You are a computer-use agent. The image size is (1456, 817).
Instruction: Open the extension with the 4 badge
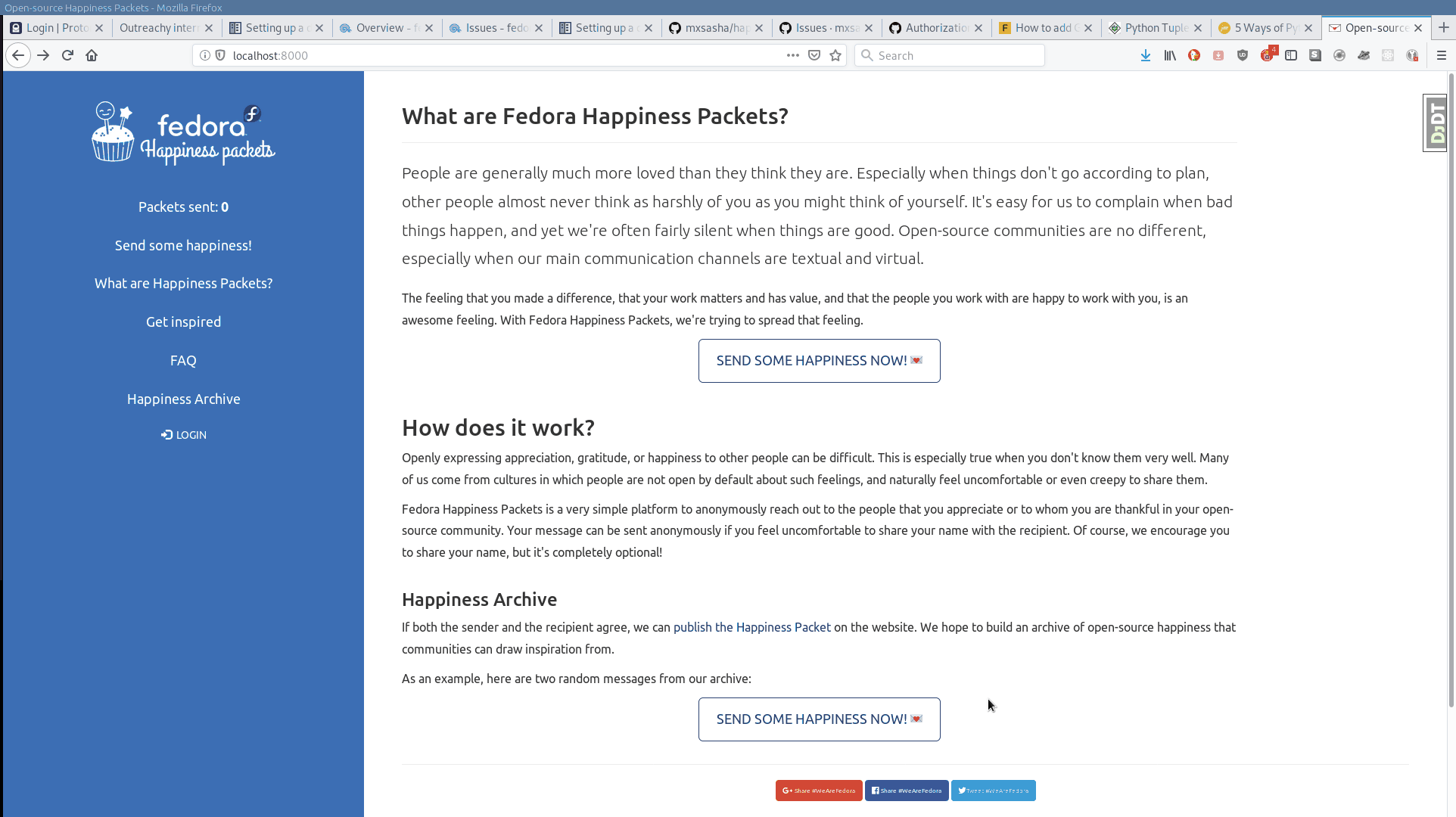[x=1268, y=54]
